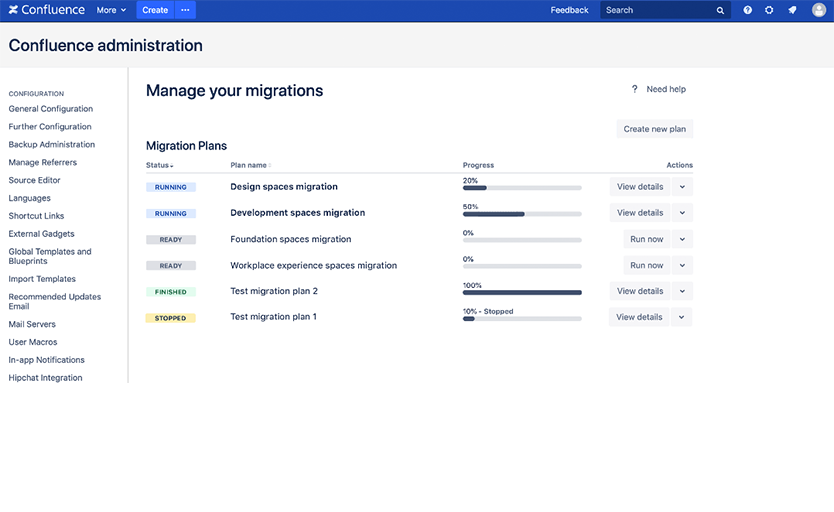Open Backup Administration in sidebar
Screen dimensions: 834x512
pos(52,144)
